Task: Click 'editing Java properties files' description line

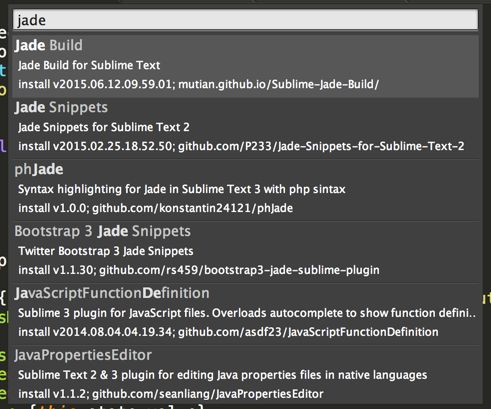Action: coord(222,375)
